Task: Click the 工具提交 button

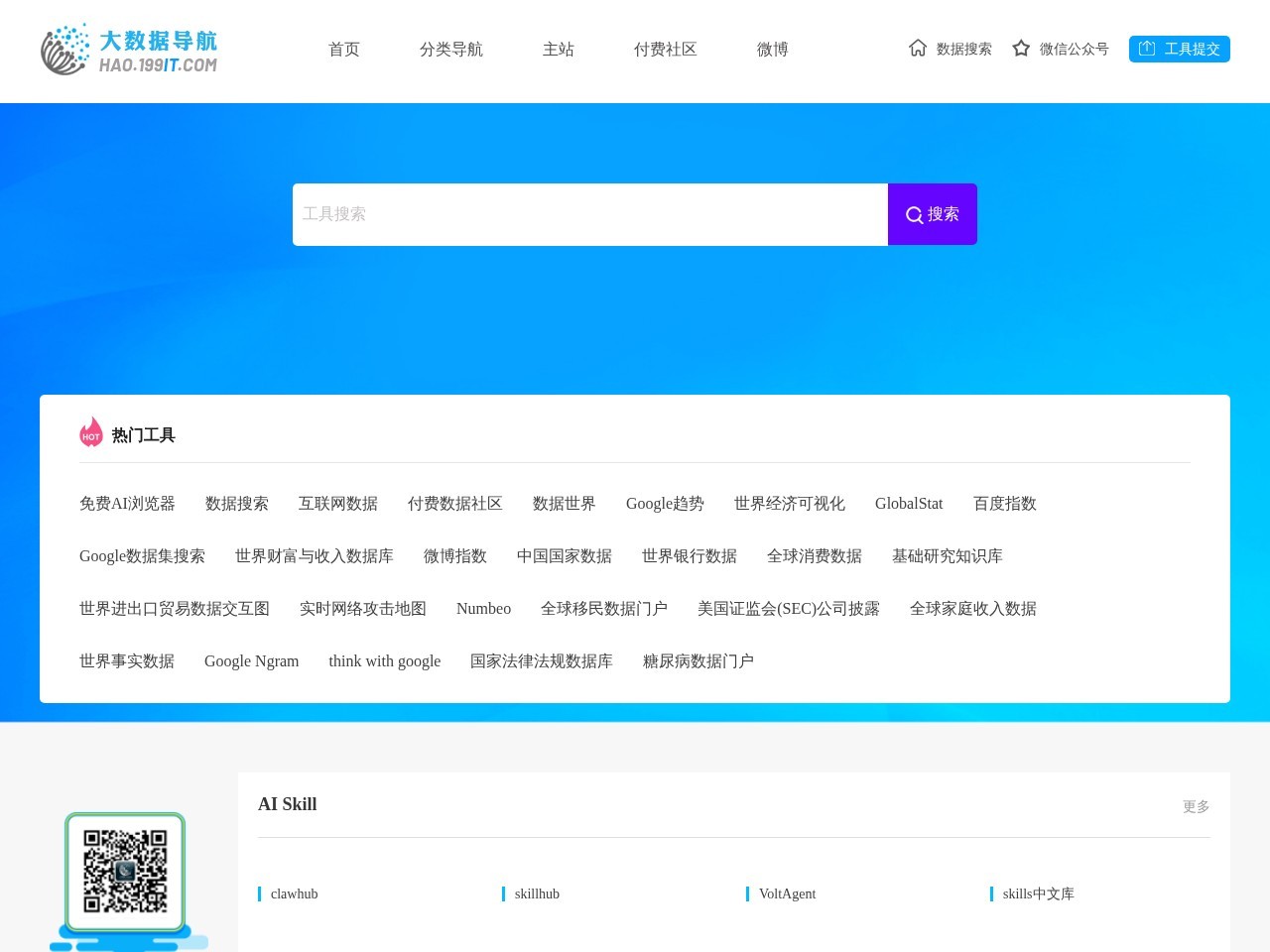Action: pos(1180,49)
